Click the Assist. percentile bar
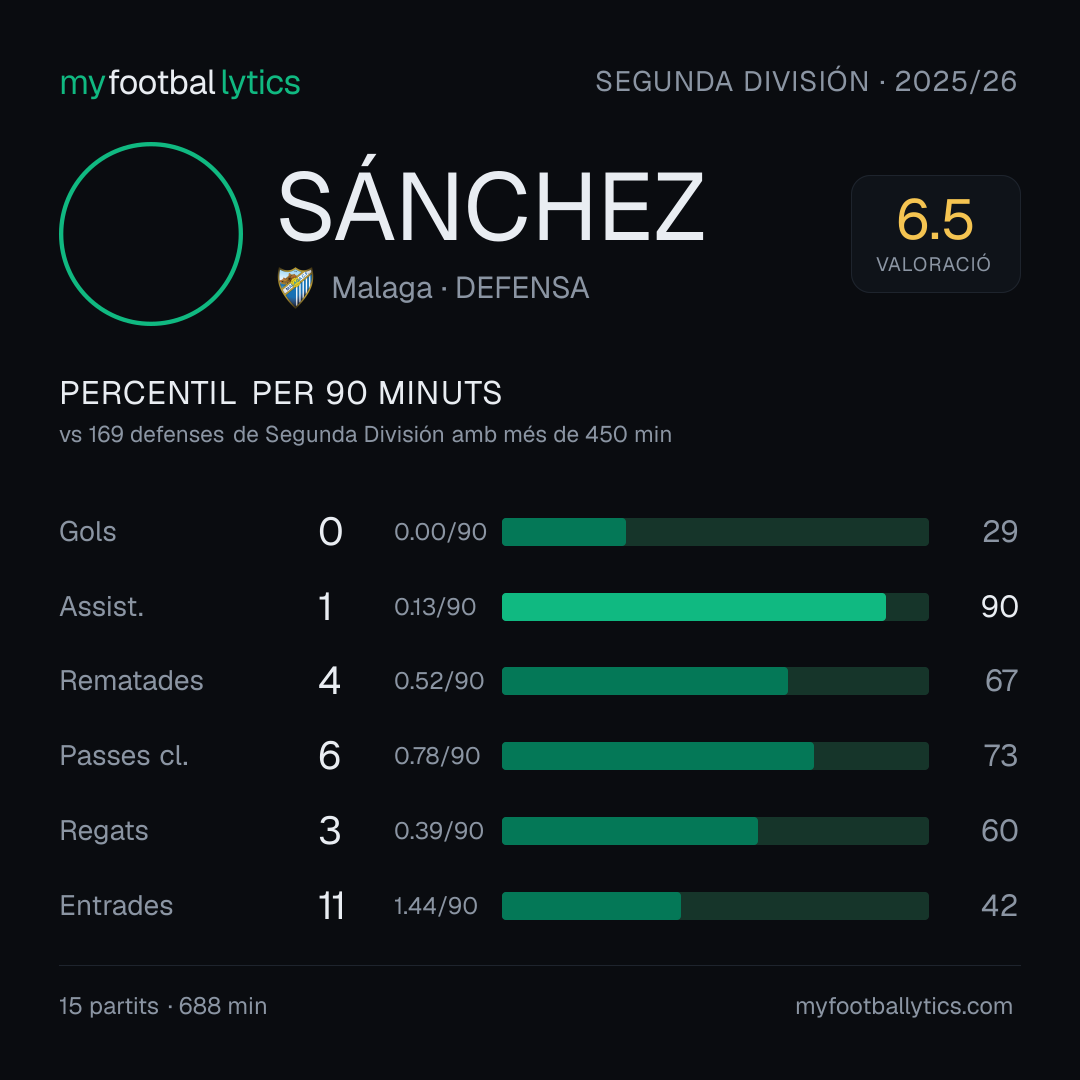This screenshot has width=1080, height=1080. pyautogui.click(x=715, y=607)
